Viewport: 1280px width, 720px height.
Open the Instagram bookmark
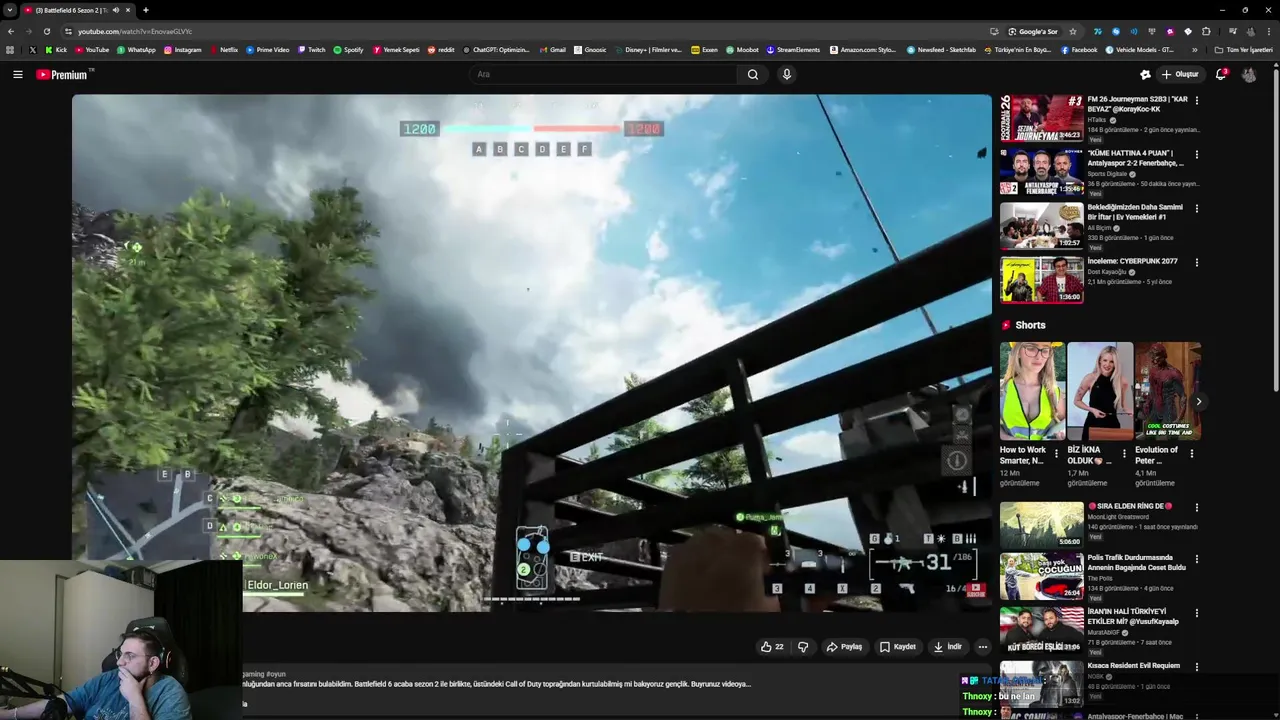tap(182, 49)
